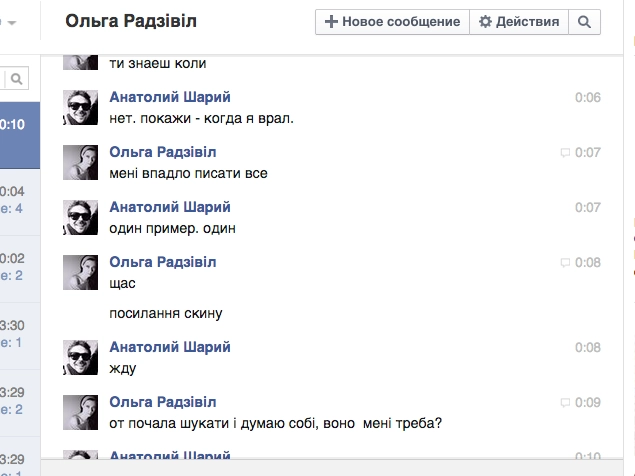Image resolution: width=635 pixels, height=476 pixels.
Task: Click the magnifier search button in header
Action: (585, 22)
